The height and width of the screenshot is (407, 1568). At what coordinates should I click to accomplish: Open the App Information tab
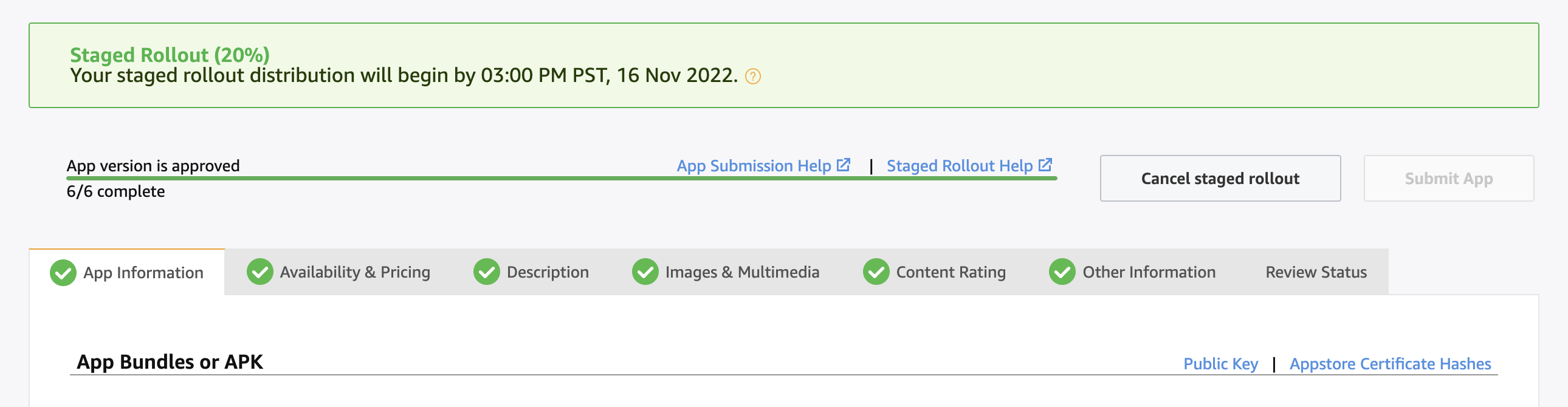click(x=143, y=273)
